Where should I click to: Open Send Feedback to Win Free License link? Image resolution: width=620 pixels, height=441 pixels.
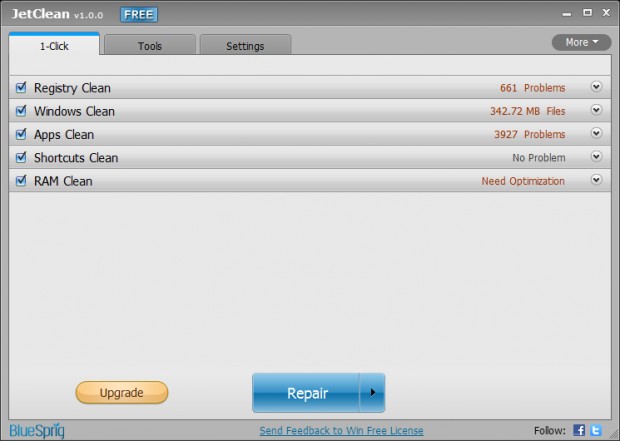pyautogui.click(x=341, y=430)
